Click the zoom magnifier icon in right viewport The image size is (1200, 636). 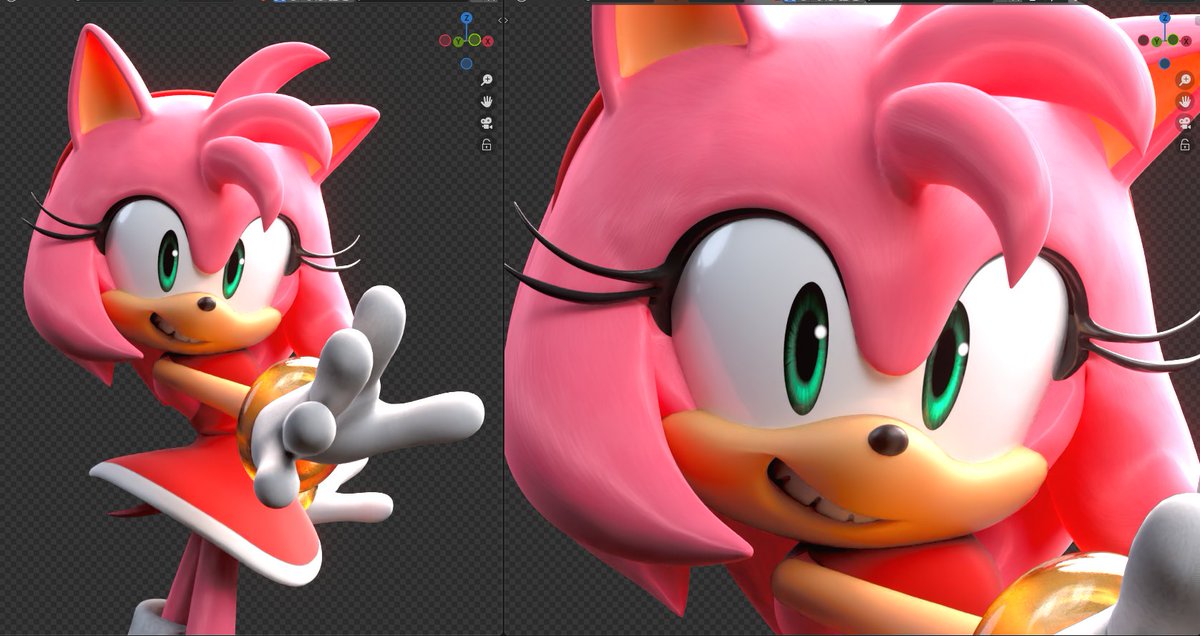pos(1185,80)
